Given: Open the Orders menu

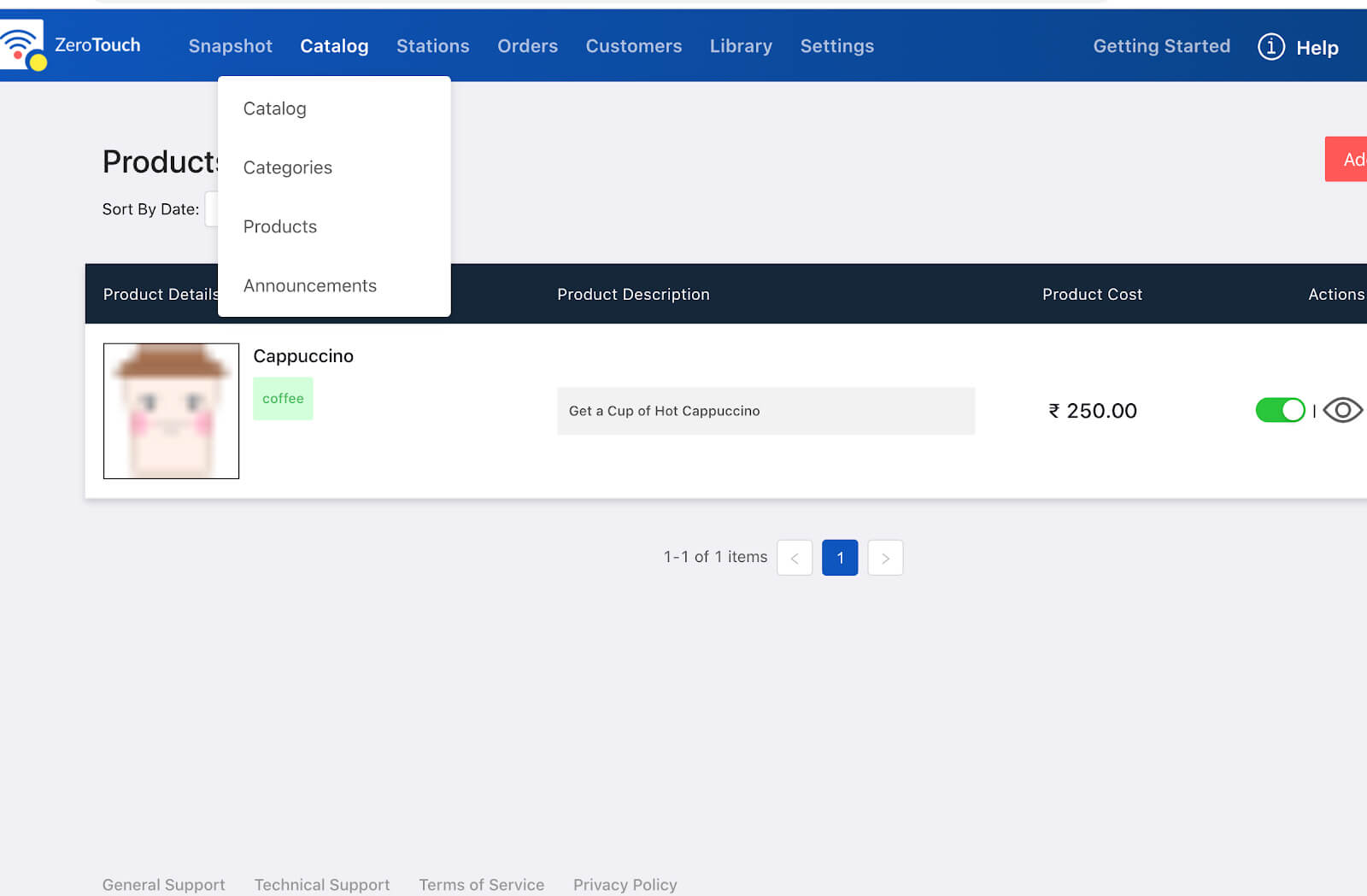Looking at the screenshot, I should tap(527, 46).
